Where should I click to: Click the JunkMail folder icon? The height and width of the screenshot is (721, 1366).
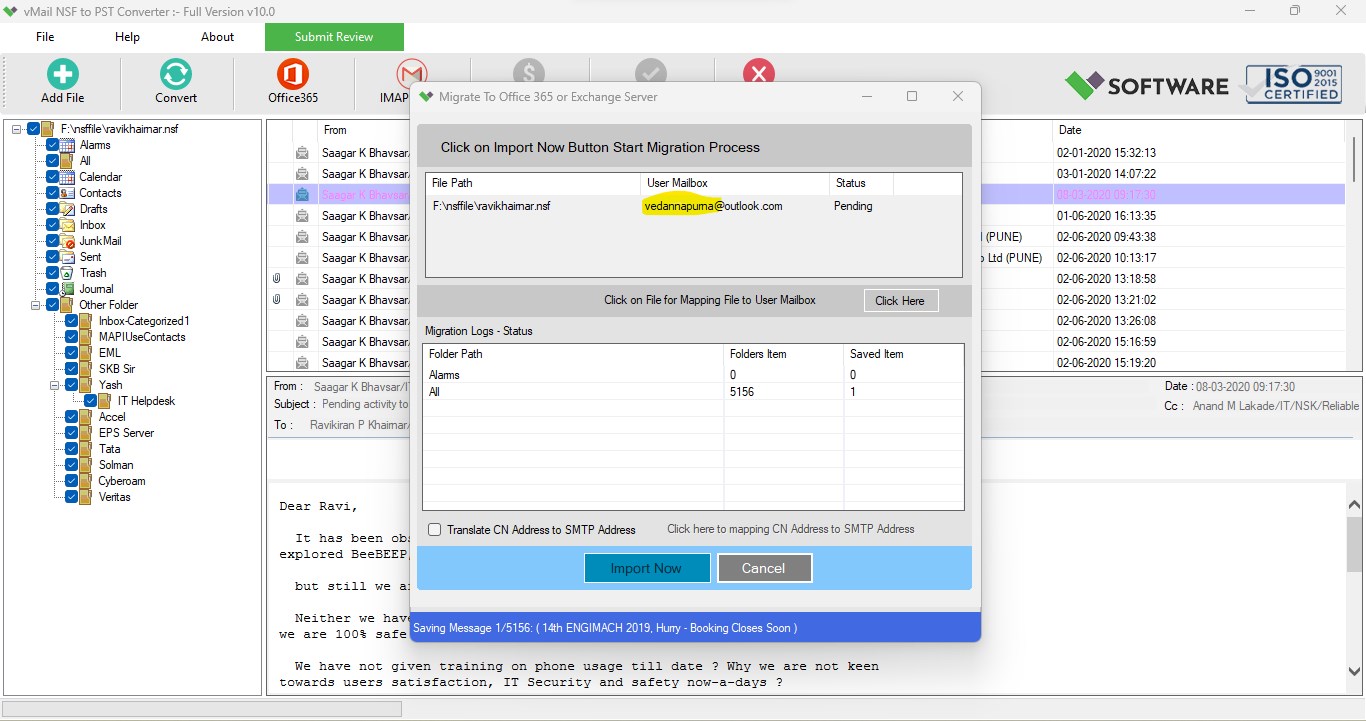pos(67,241)
